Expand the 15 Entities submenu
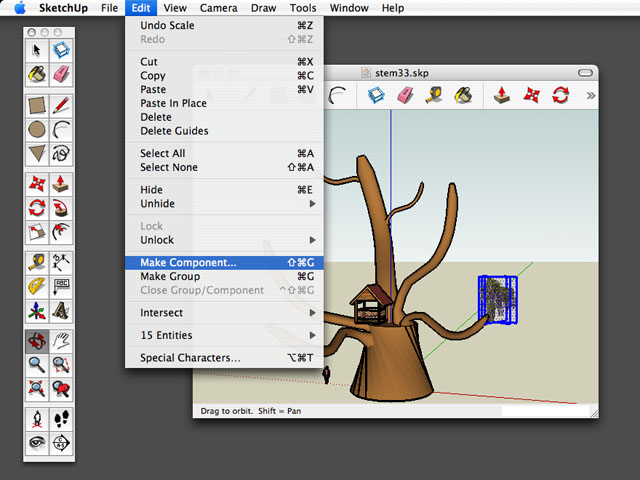 coord(224,335)
